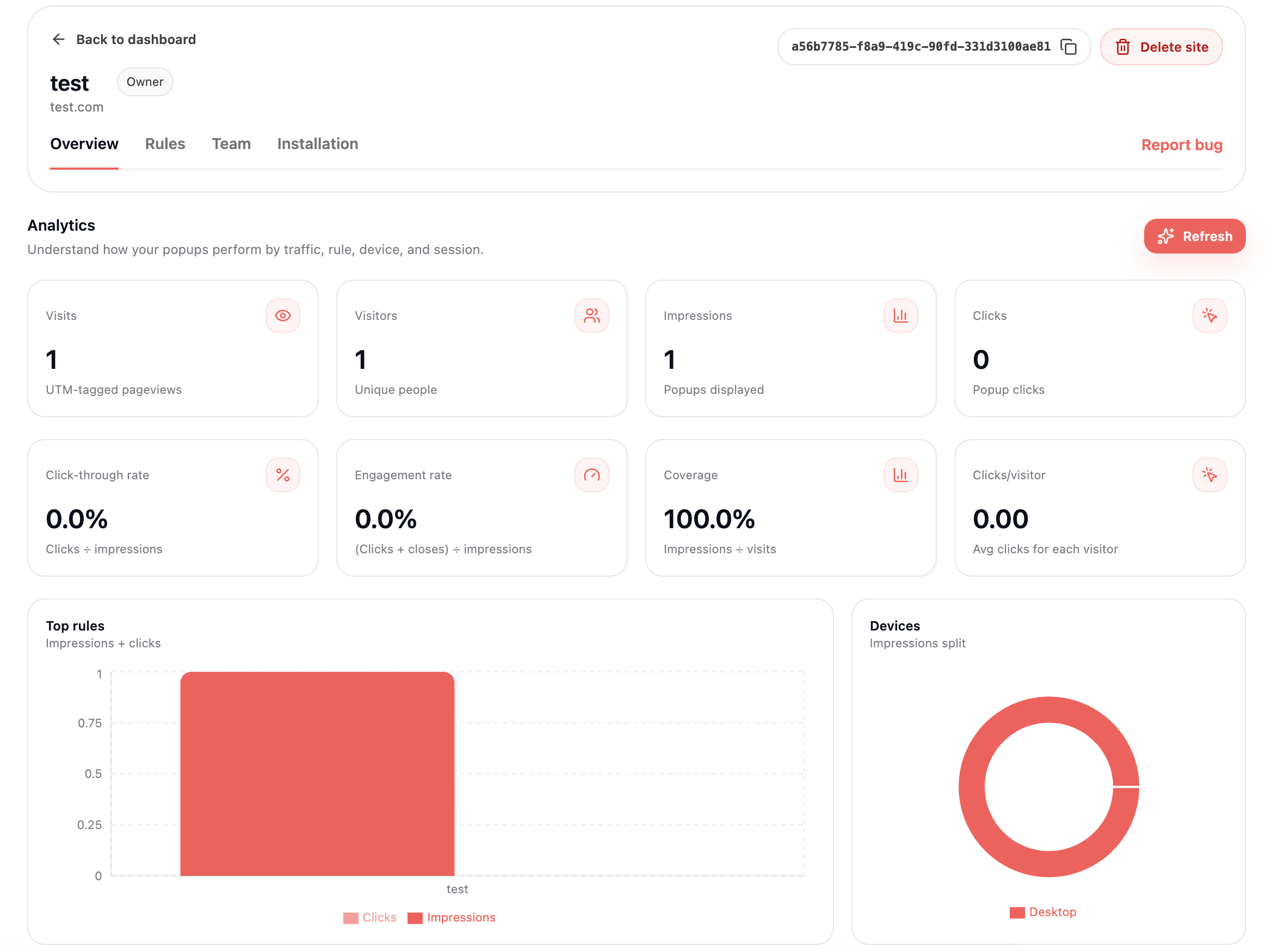Click the Desktop legend swatch under Devices

(x=1018, y=912)
